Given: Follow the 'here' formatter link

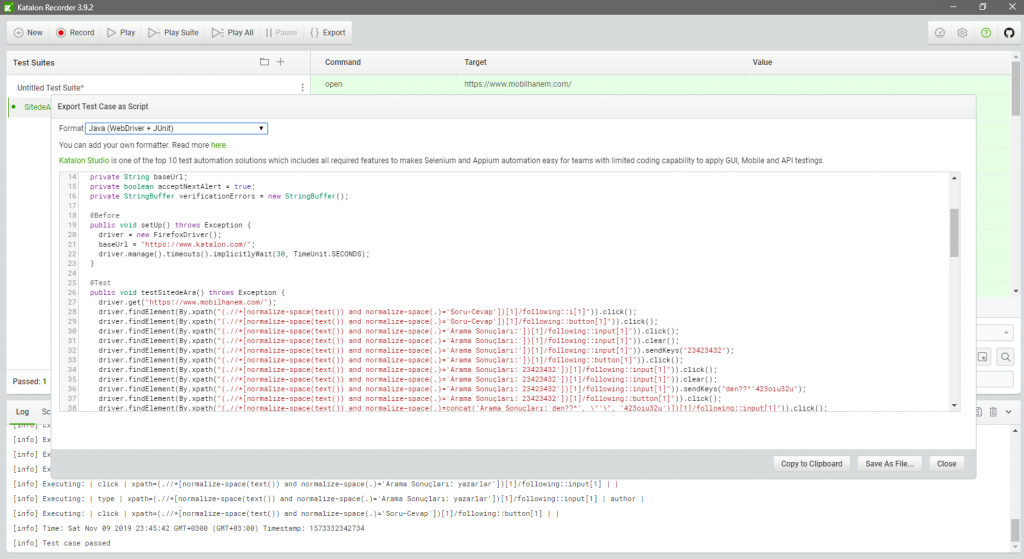Looking at the screenshot, I should tap(218, 145).
